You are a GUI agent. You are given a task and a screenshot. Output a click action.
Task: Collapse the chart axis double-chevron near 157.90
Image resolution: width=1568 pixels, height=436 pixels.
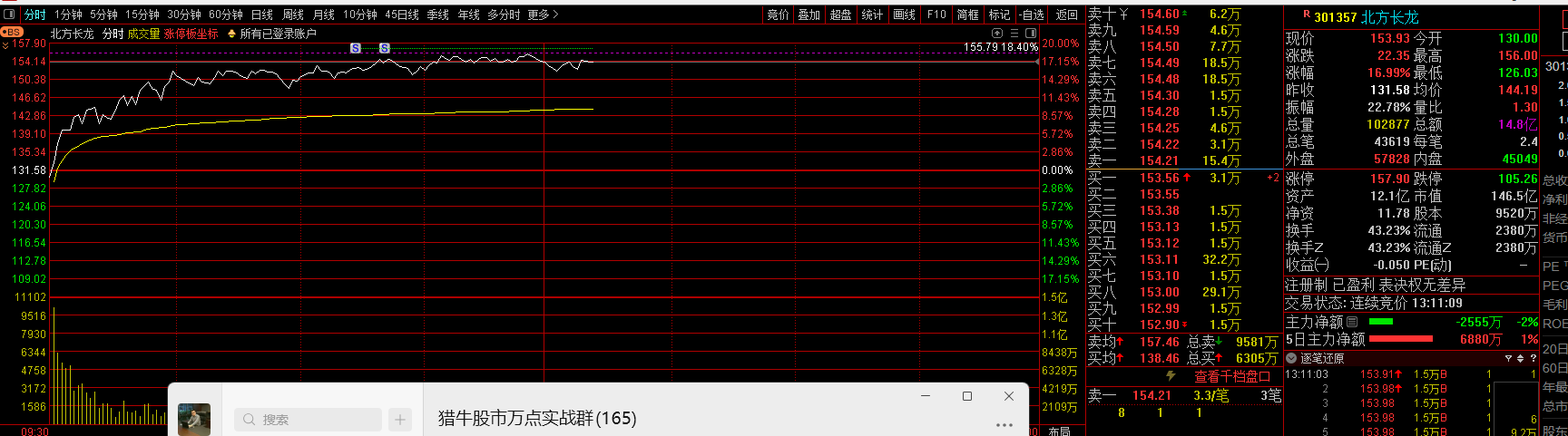(x=5, y=44)
